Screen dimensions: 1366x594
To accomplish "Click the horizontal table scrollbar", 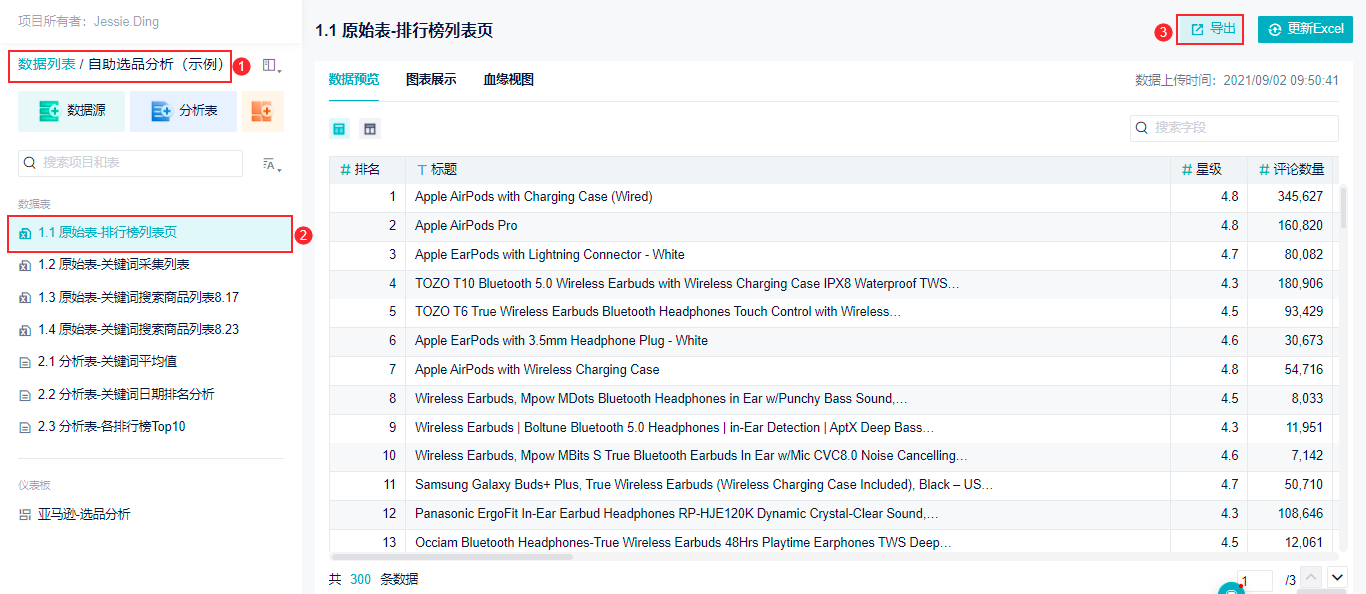I will 452,556.
